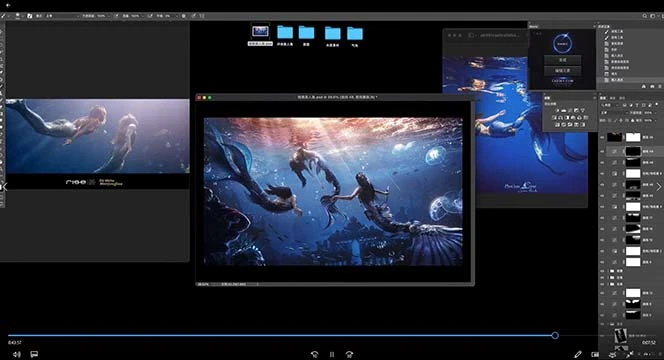Screen dimensions: 664x360
Task: Open the smoothing percentage dropdown
Action: pyautogui.click(x=172, y=16)
